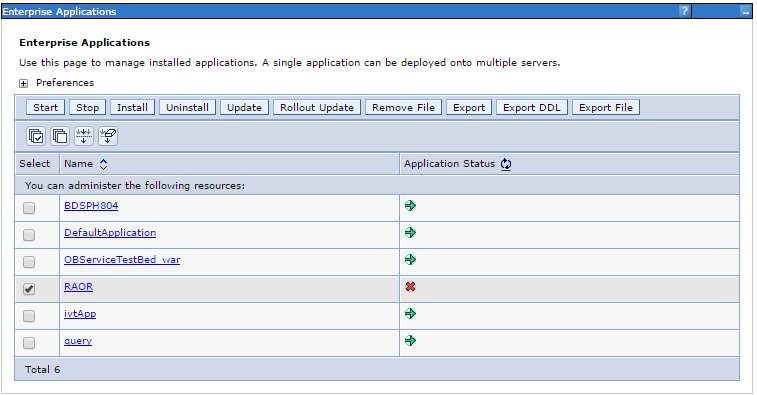Click OBServiceTestBed_war status arrow
The width and height of the screenshot is (757, 395).
[410, 260]
